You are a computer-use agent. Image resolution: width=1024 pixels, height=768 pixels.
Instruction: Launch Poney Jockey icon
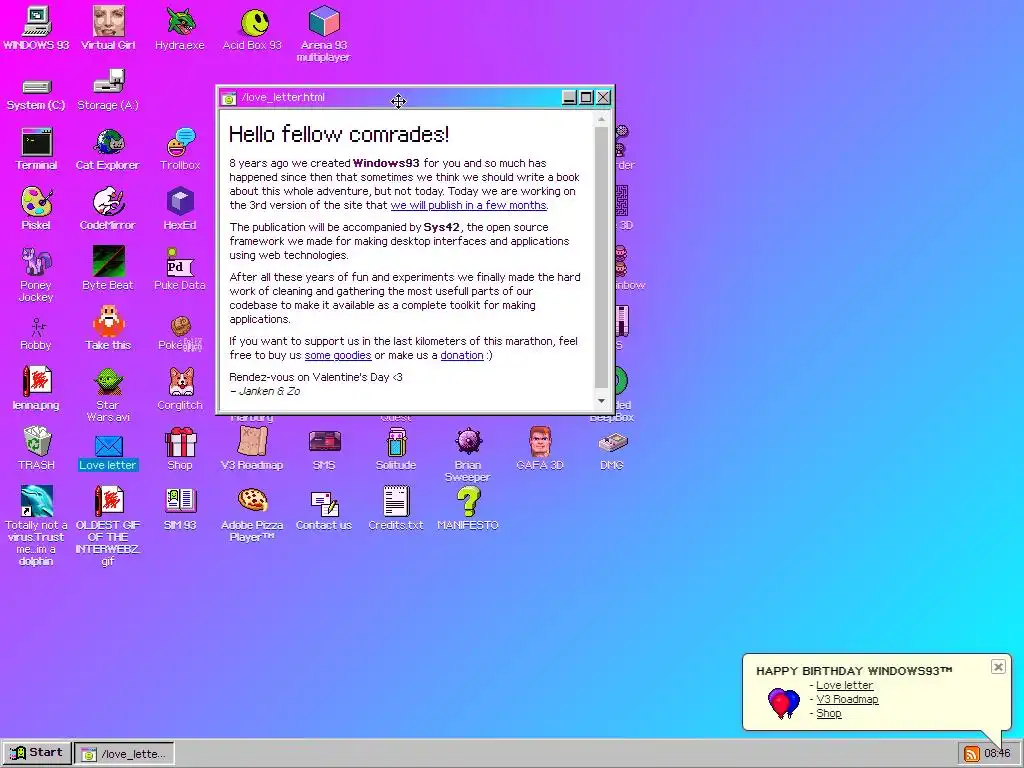click(x=36, y=274)
